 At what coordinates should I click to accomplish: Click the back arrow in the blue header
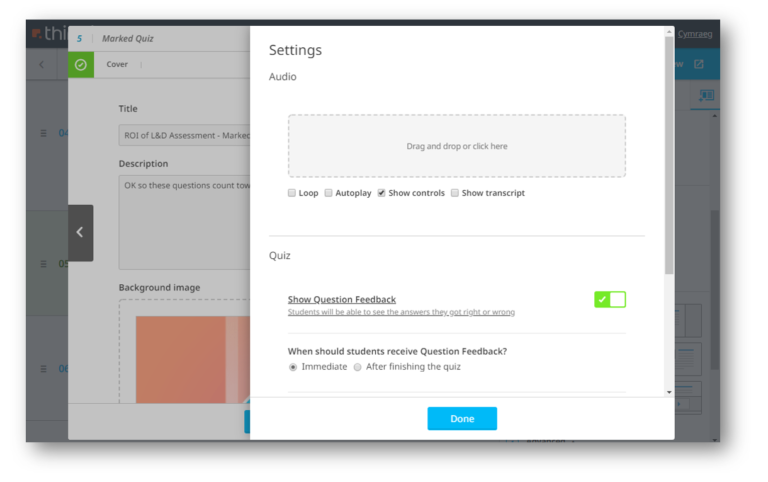click(x=42, y=64)
